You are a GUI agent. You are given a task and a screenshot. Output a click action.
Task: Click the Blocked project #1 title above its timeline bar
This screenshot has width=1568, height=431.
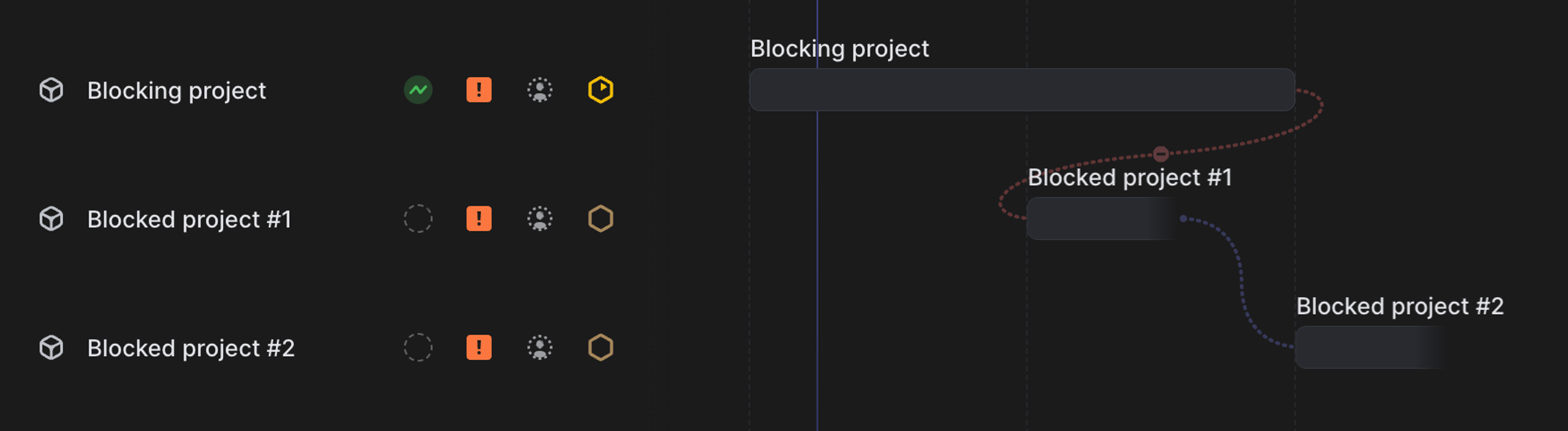tap(1129, 177)
